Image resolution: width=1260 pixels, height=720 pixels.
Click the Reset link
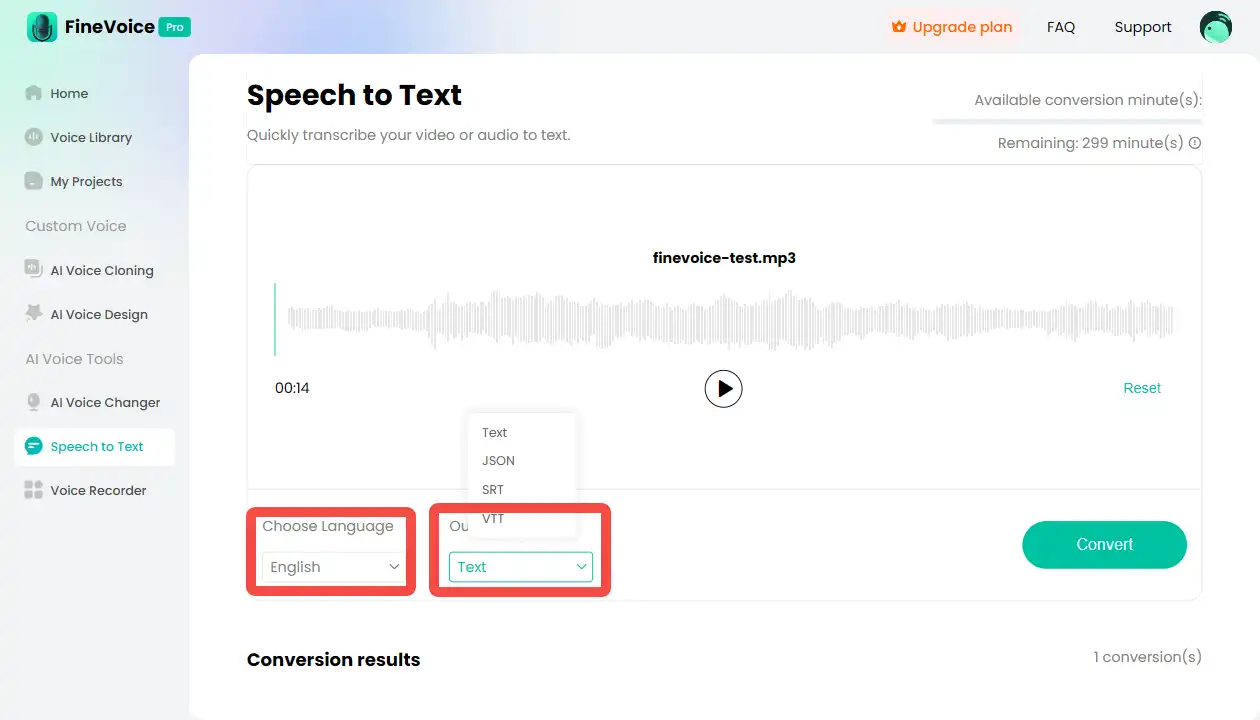click(x=1141, y=388)
